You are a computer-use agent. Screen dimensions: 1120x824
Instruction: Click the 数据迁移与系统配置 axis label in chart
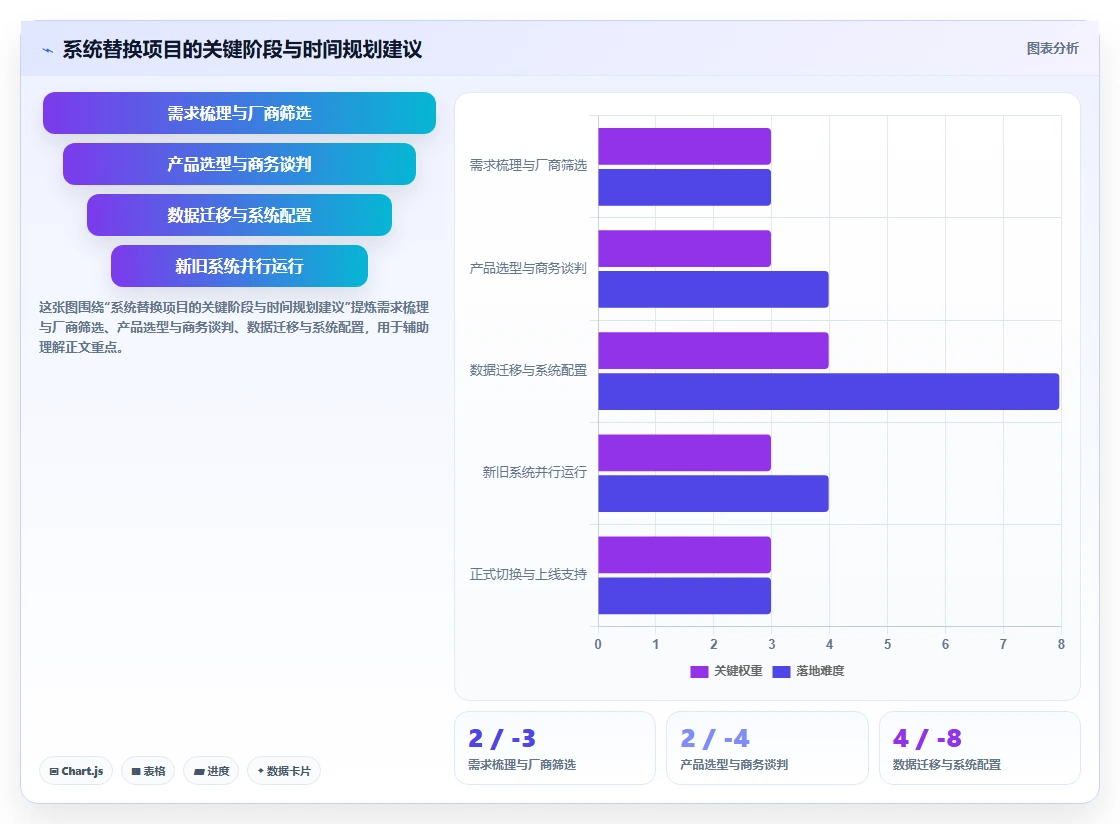coord(528,371)
